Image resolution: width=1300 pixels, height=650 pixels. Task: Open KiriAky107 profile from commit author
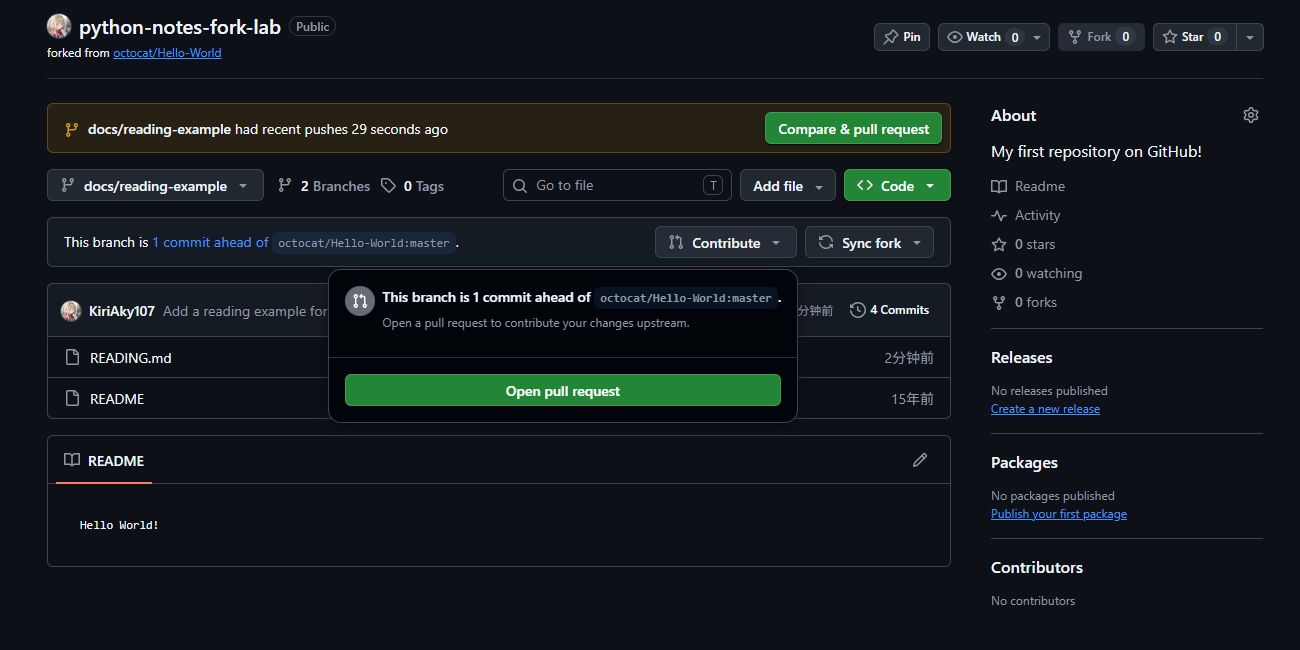[122, 311]
